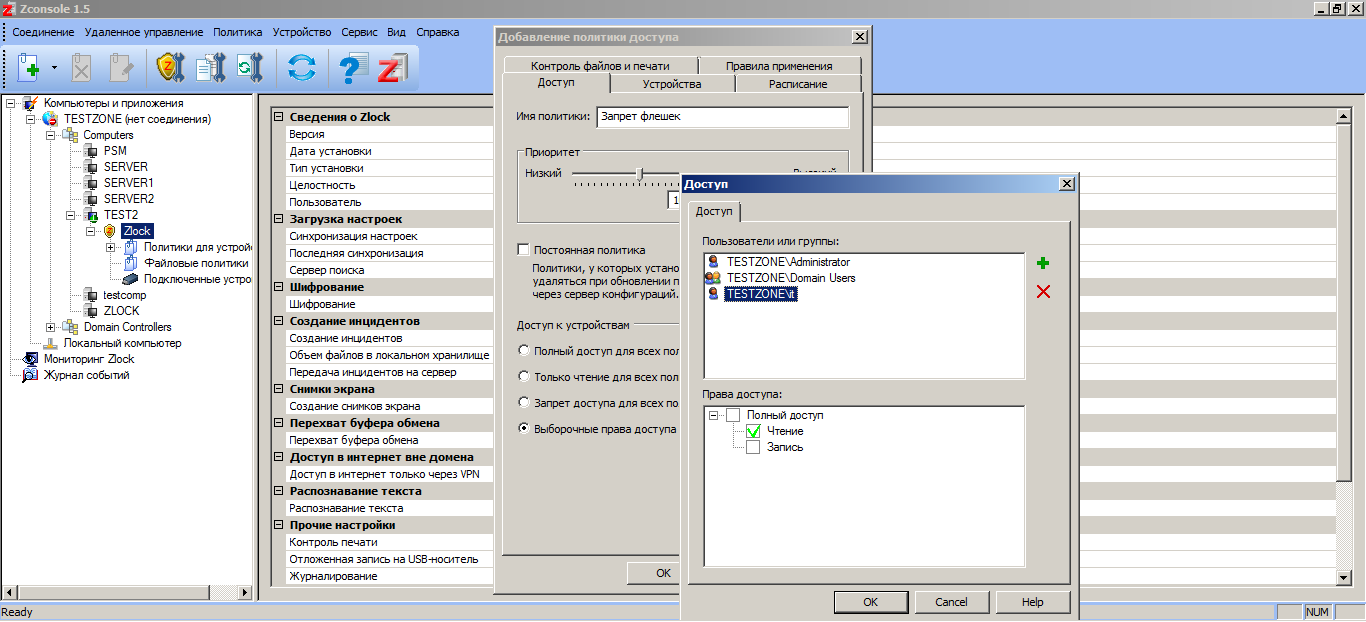Click the TEST2 computer icon in the tree
This screenshot has height=622, width=1366.
coord(91,215)
